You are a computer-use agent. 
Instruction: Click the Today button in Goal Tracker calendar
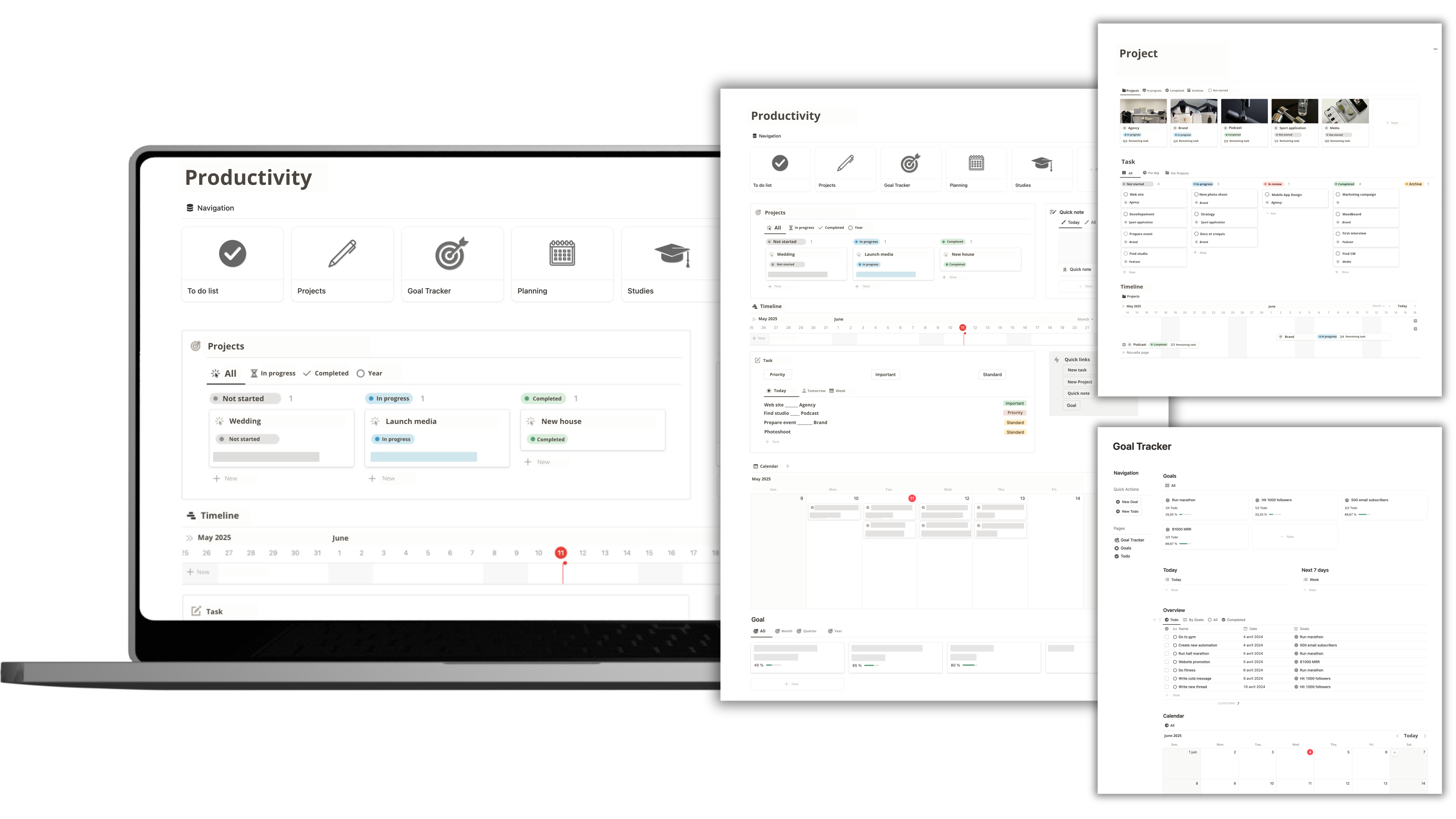(x=1411, y=736)
